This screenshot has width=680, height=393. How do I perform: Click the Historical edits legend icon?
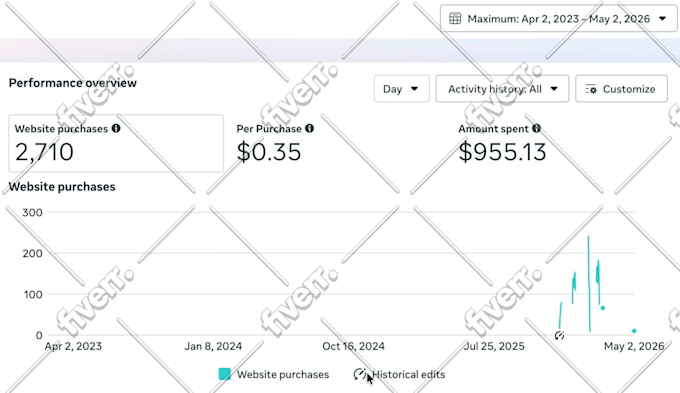click(360, 374)
